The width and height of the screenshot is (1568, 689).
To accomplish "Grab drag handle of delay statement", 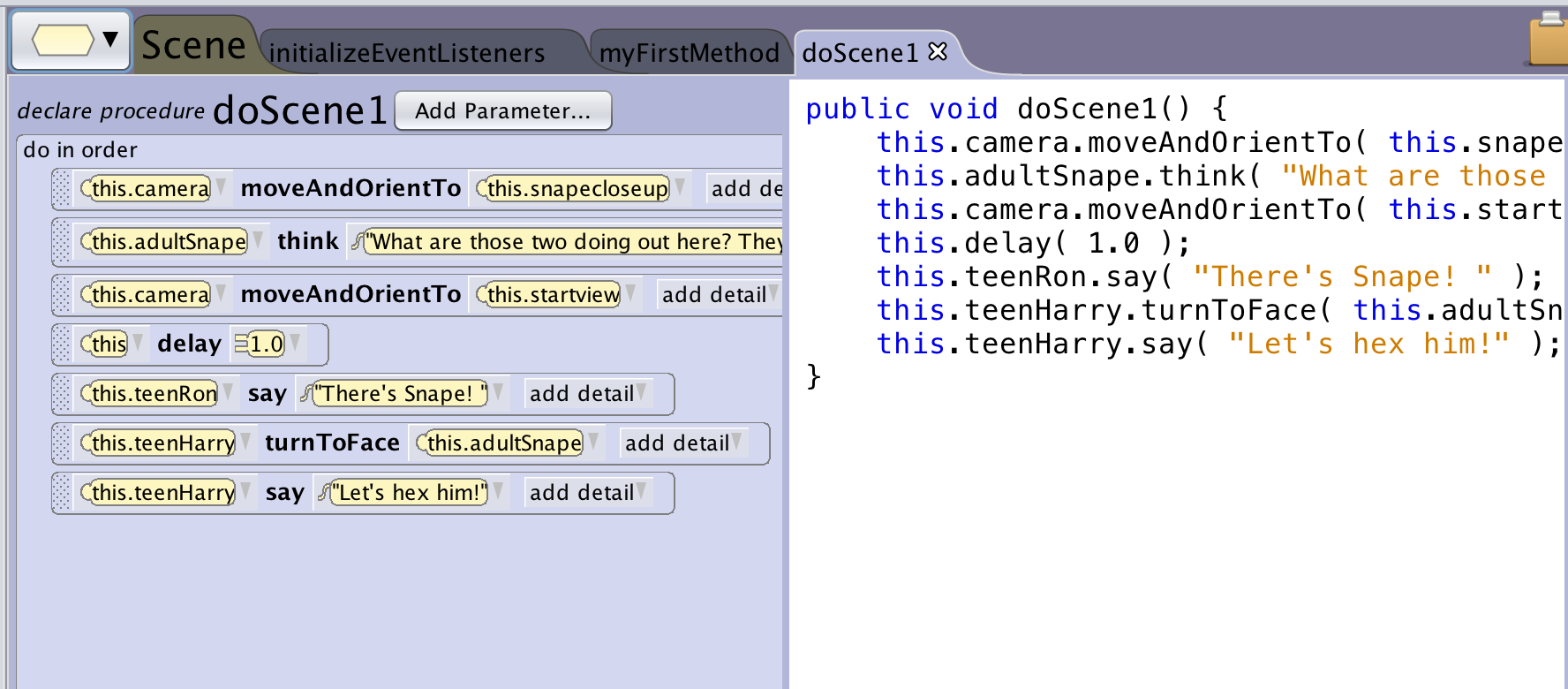I will (61, 344).
